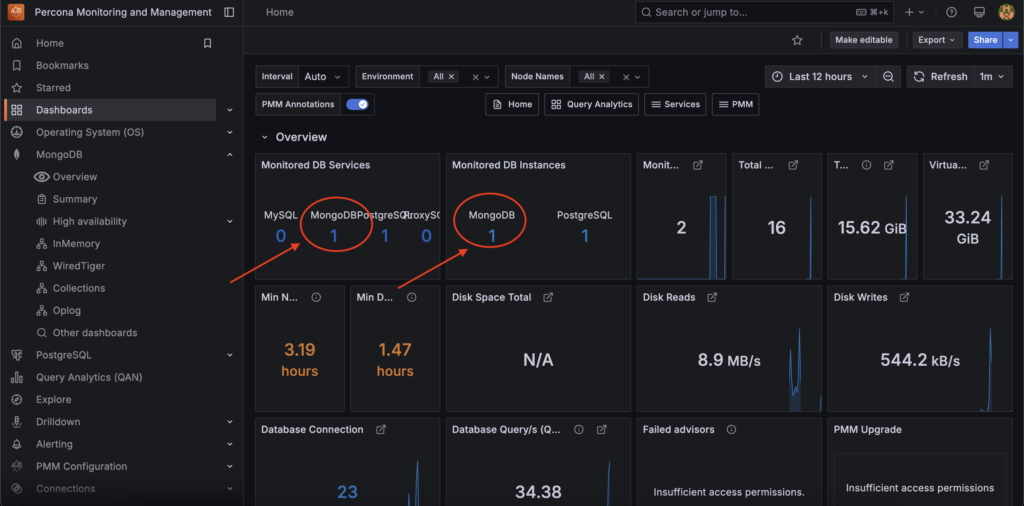The width and height of the screenshot is (1024, 506).
Task: Collapse the MongoDB sidebar section
Action: pyautogui.click(x=230, y=155)
